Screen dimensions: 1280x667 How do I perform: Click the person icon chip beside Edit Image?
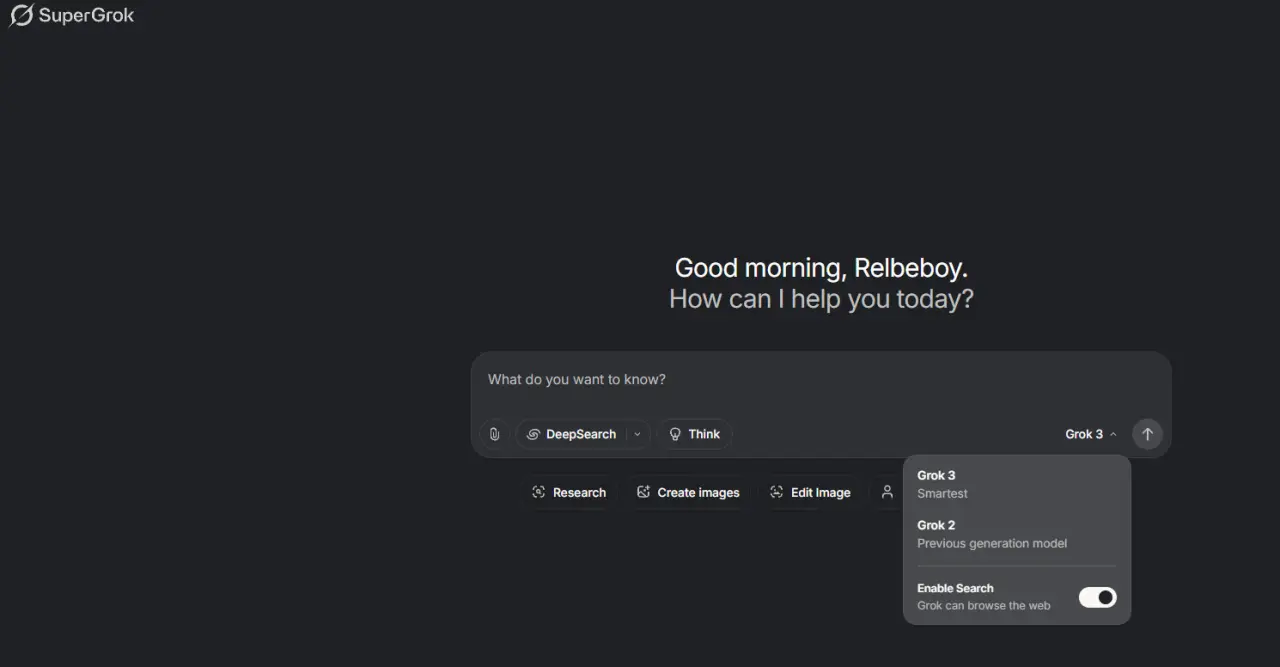(886, 492)
